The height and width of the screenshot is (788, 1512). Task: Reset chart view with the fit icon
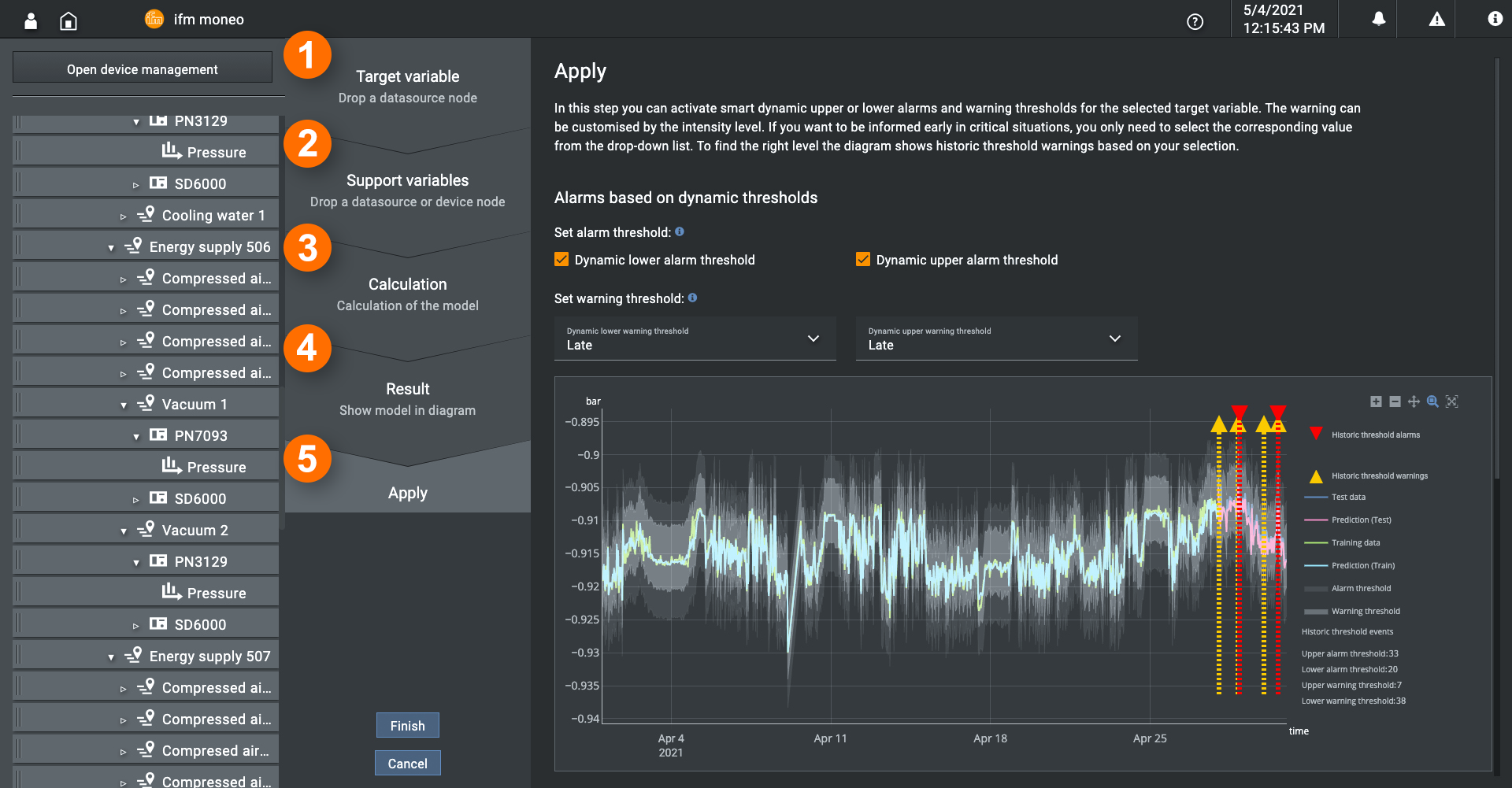1451,401
